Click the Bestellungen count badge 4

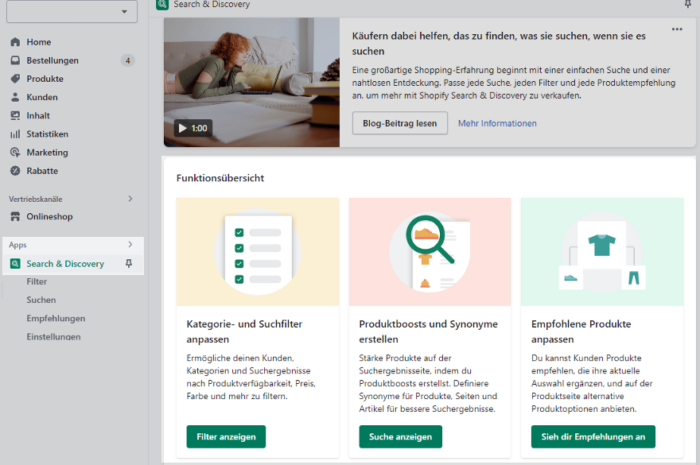[x=128, y=60]
